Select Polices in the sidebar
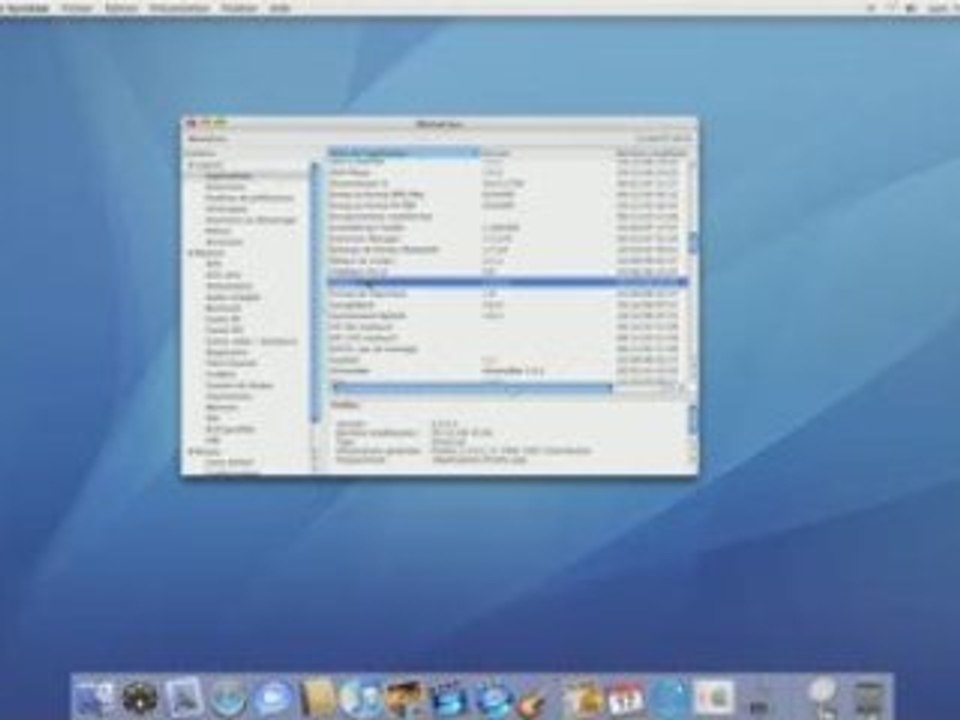960x720 pixels. (x=218, y=231)
